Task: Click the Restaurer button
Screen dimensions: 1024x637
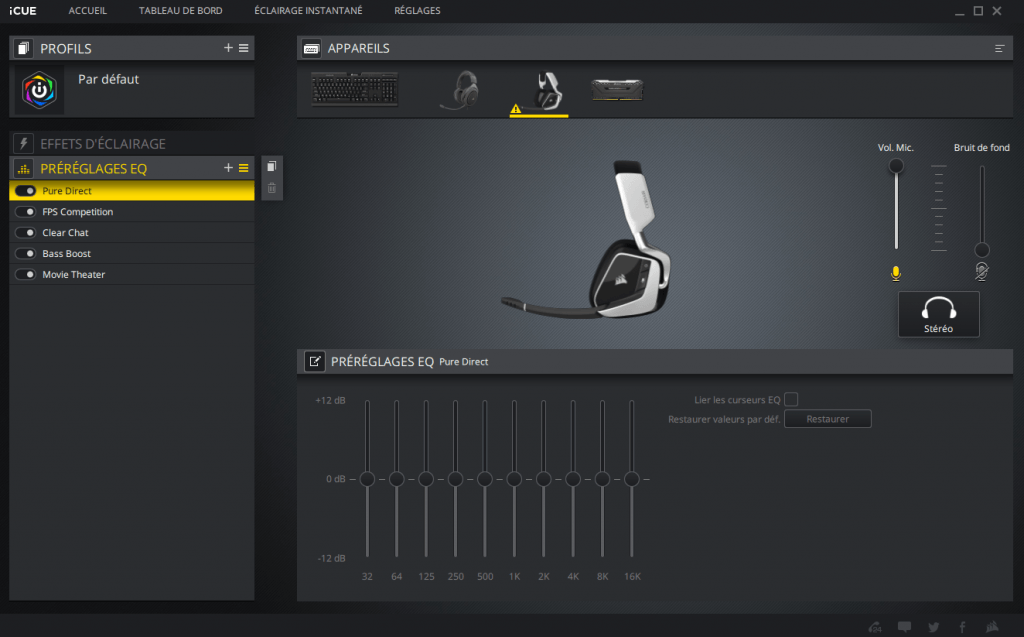Action: 827,419
